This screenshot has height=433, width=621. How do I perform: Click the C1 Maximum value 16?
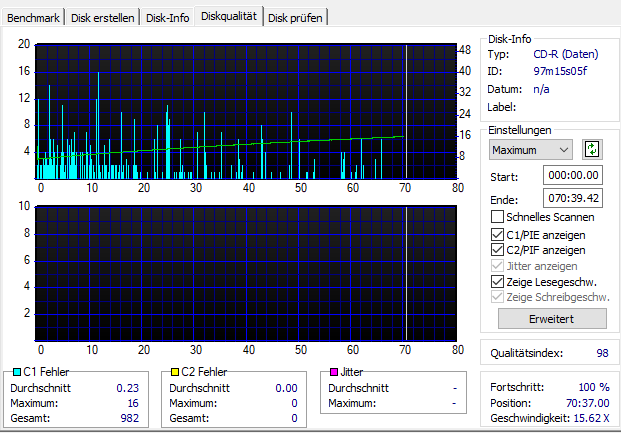click(x=133, y=403)
